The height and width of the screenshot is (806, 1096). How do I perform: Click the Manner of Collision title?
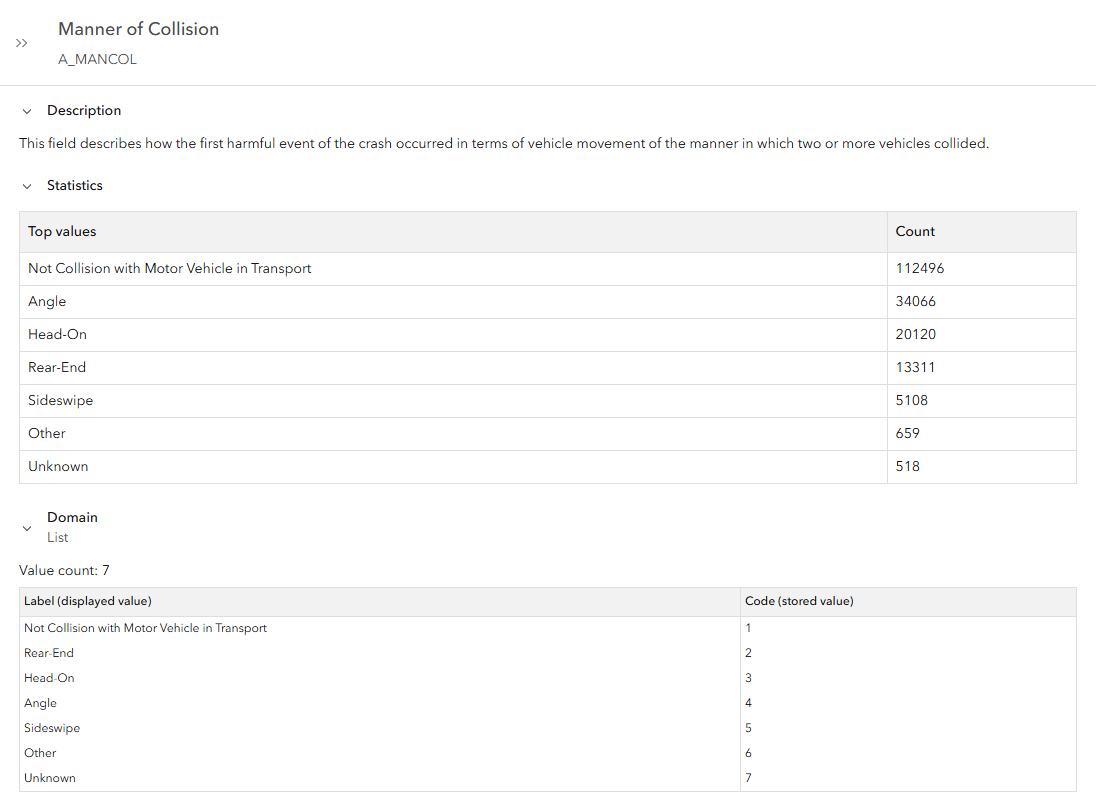pyautogui.click(x=138, y=29)
